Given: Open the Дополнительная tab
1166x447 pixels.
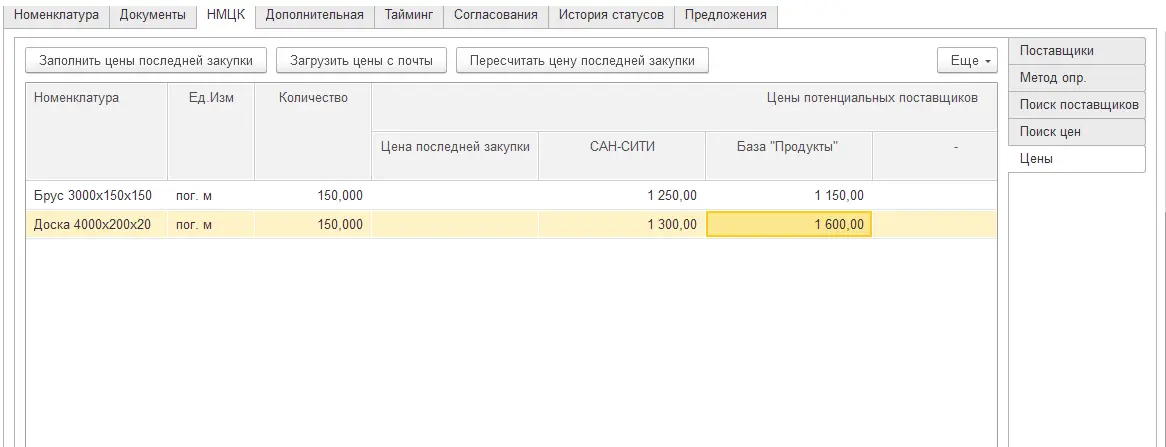Looking at the screenshot, I should pos(315,15).
